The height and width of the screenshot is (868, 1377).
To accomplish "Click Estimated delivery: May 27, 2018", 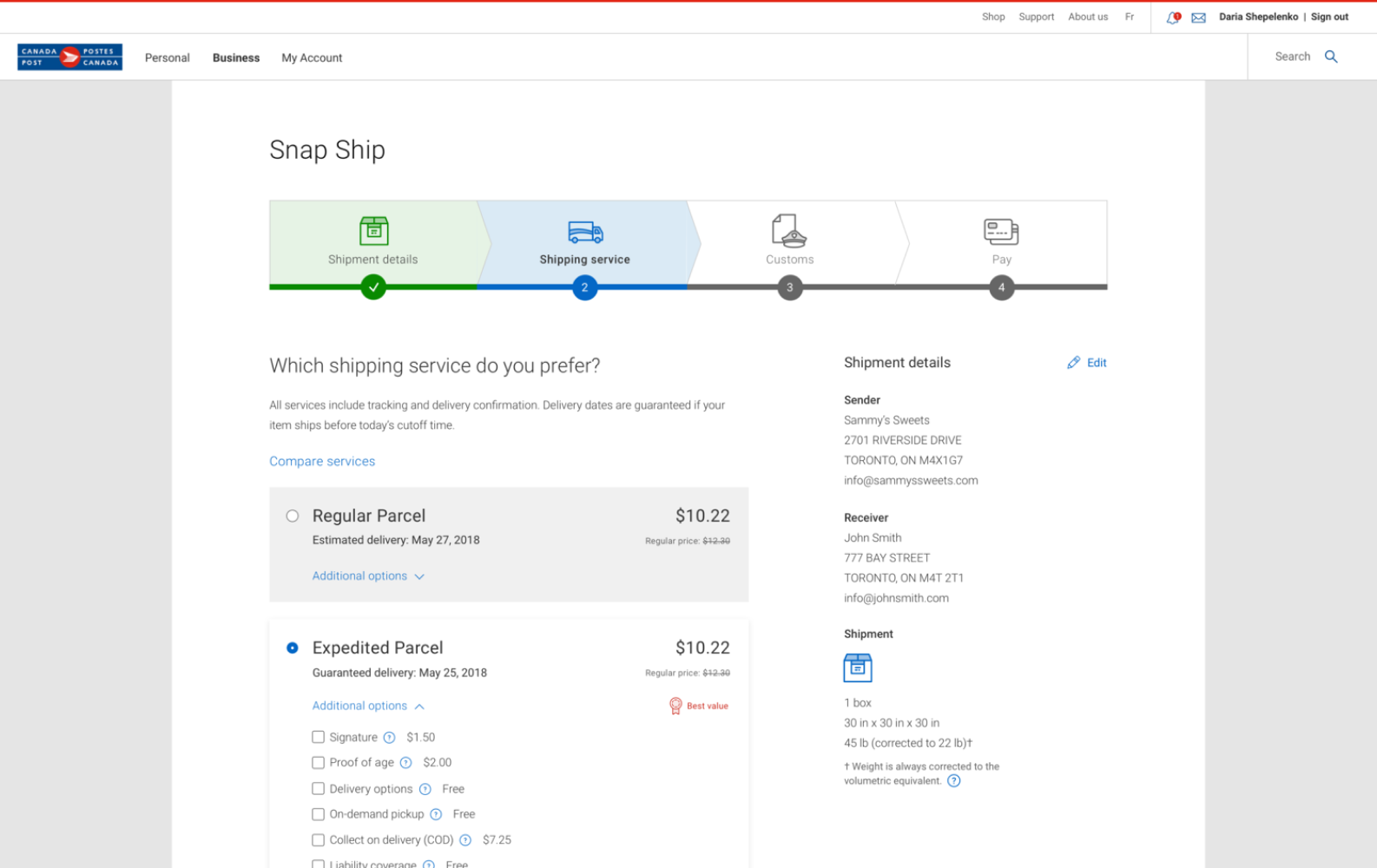I will (x=396, y=540).
